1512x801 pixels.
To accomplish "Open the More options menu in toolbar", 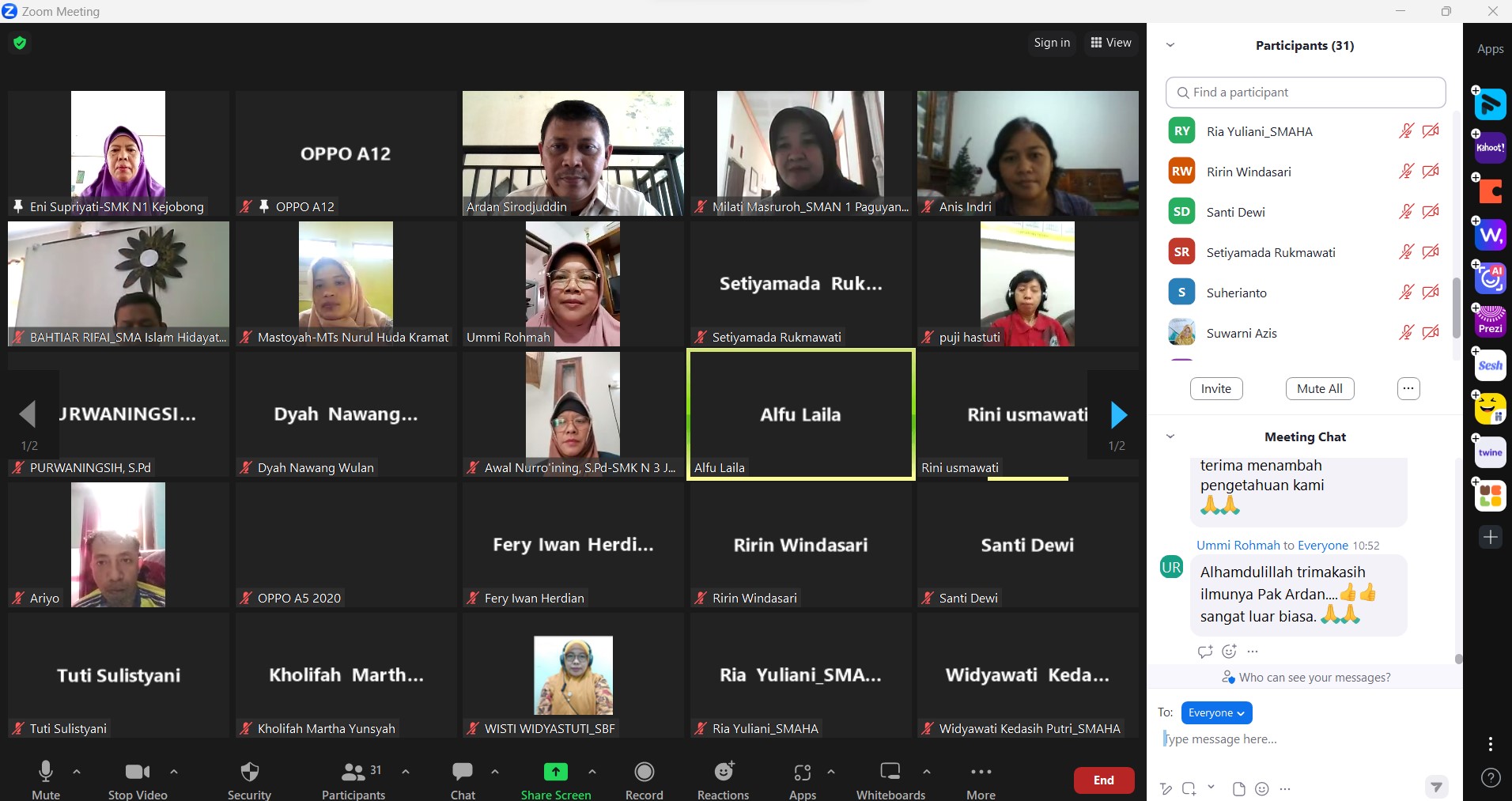I will tap(981, 779).
